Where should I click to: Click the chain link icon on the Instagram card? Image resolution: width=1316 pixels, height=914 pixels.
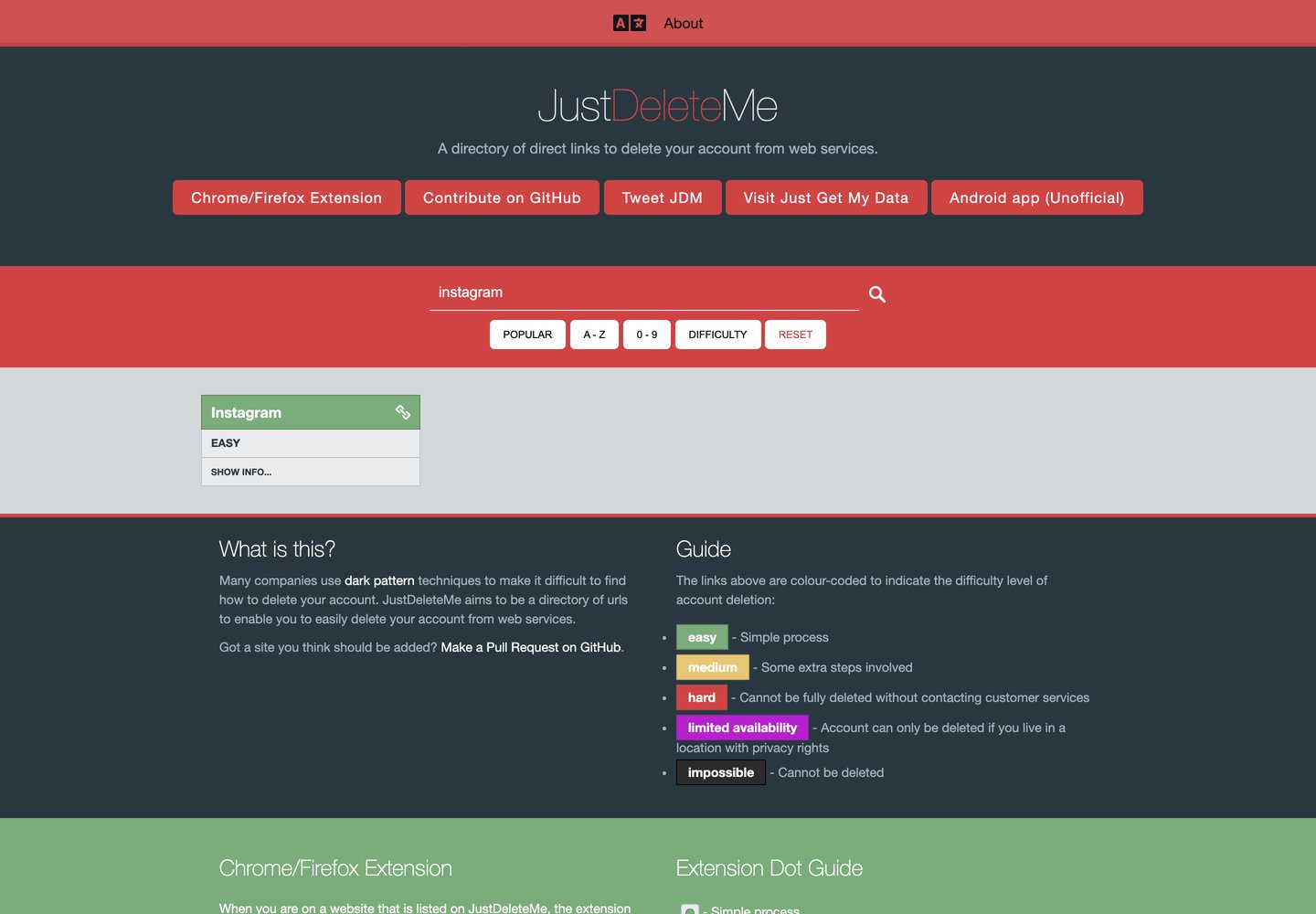pyautogui.click(x=403, y=412)
